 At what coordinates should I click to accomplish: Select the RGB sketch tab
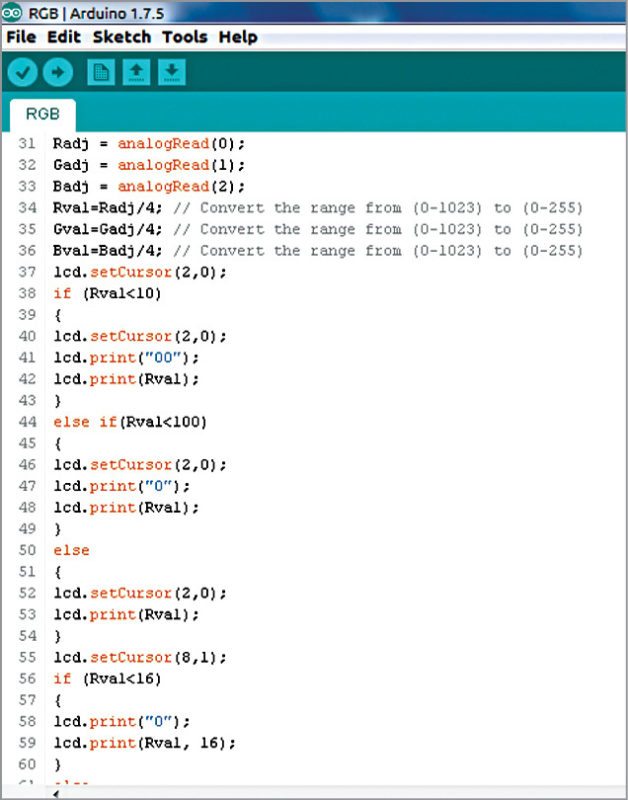coord(43,114)
